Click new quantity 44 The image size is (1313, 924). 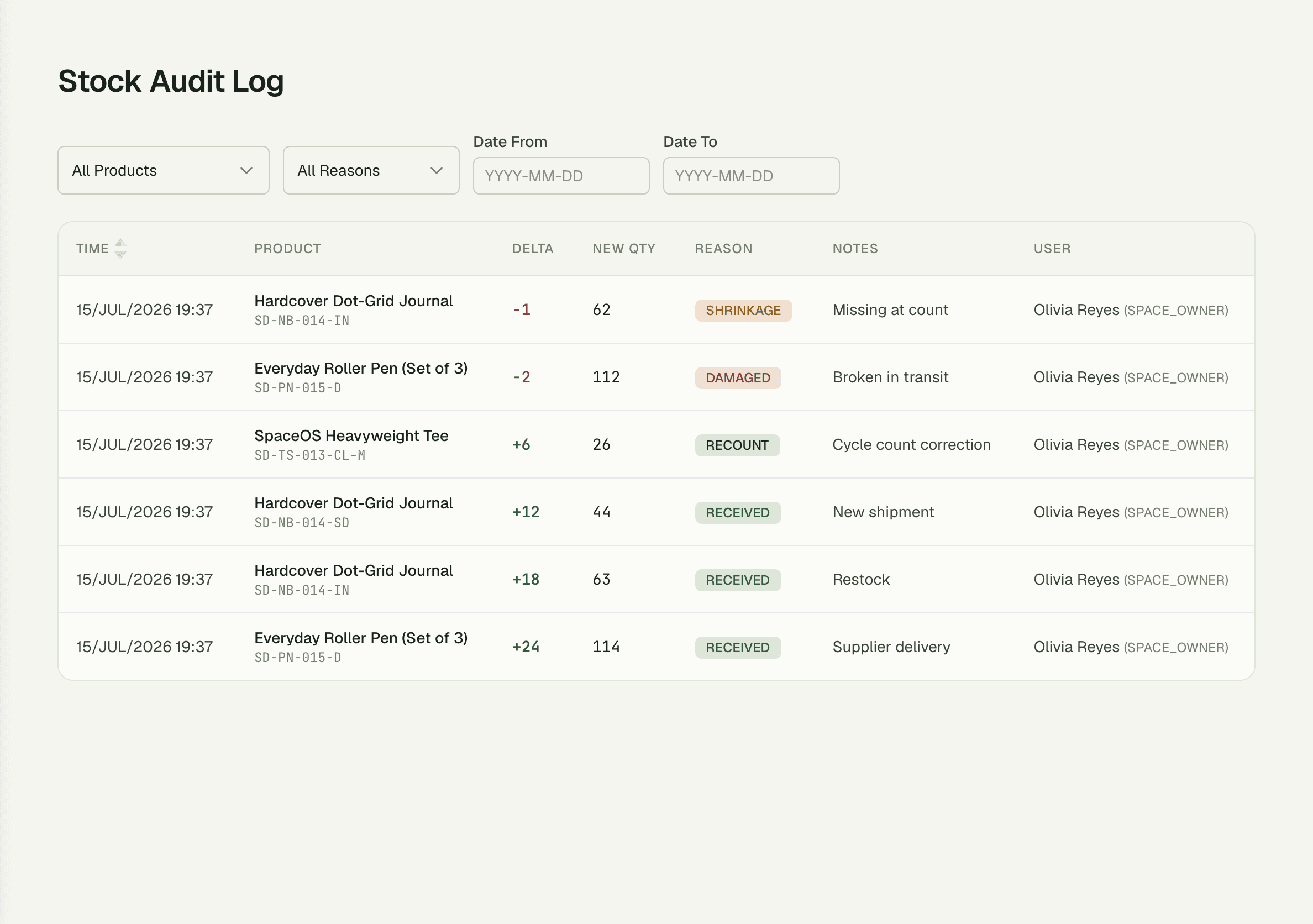(602, 512)
